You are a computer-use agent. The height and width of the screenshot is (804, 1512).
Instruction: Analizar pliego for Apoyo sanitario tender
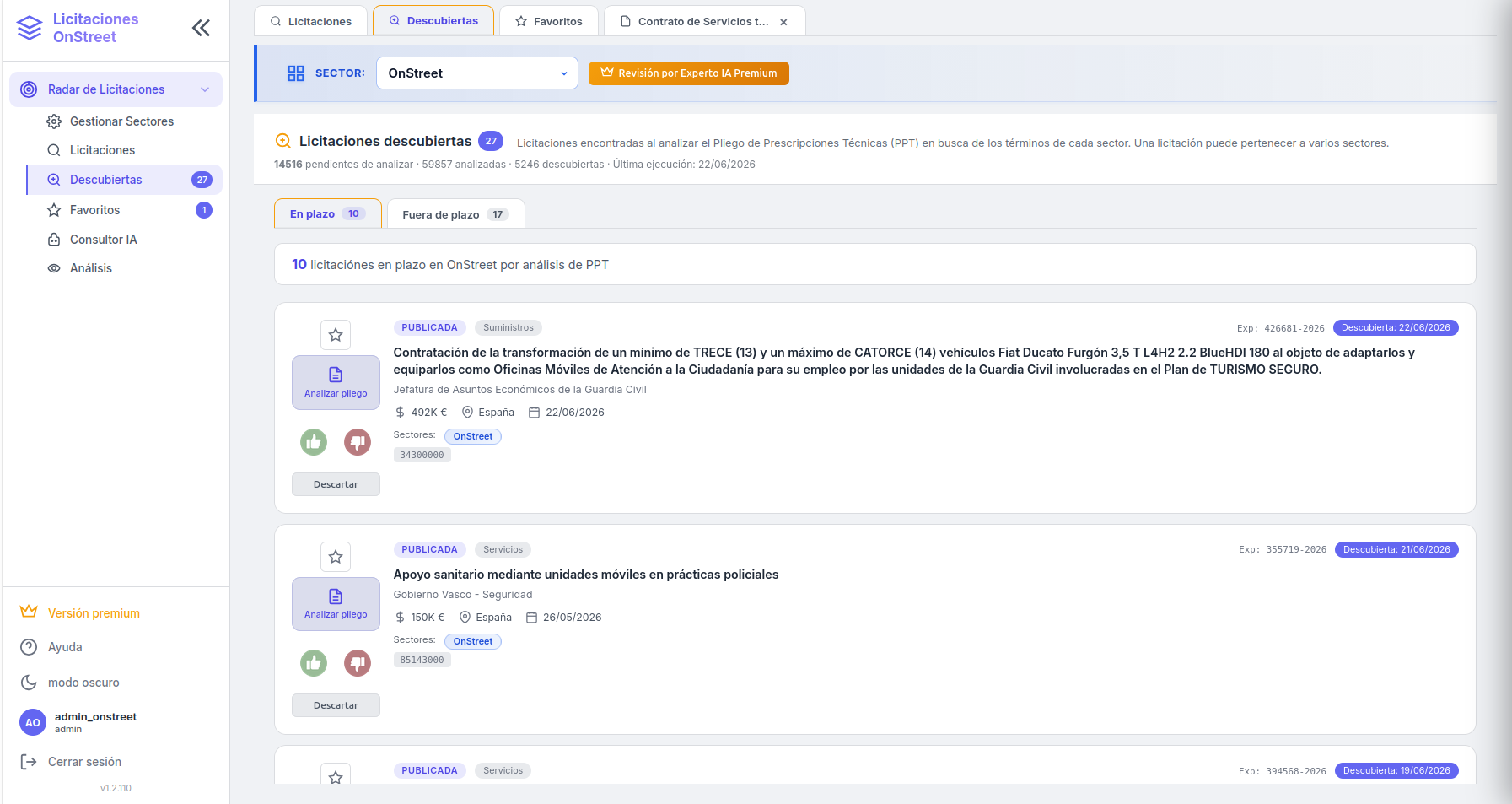click(x=336, y=604)
